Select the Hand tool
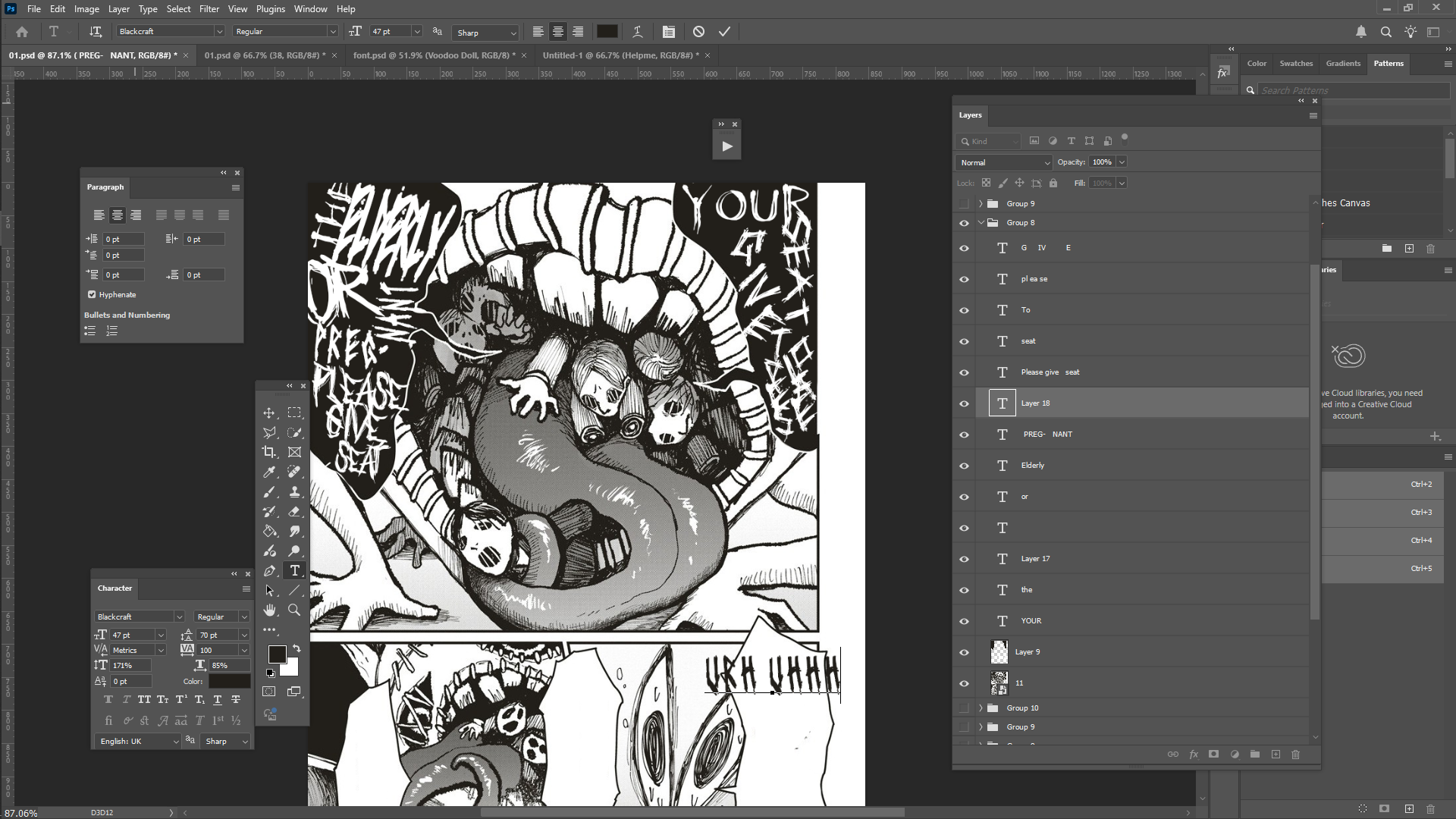Screen dimensions: 1456x819 coord(269,610)
